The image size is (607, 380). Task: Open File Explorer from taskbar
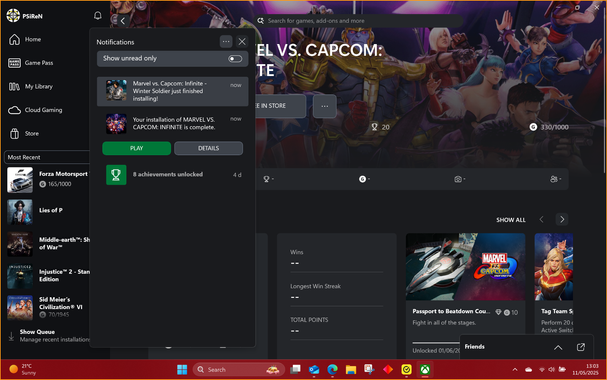(x=351, y=370)
